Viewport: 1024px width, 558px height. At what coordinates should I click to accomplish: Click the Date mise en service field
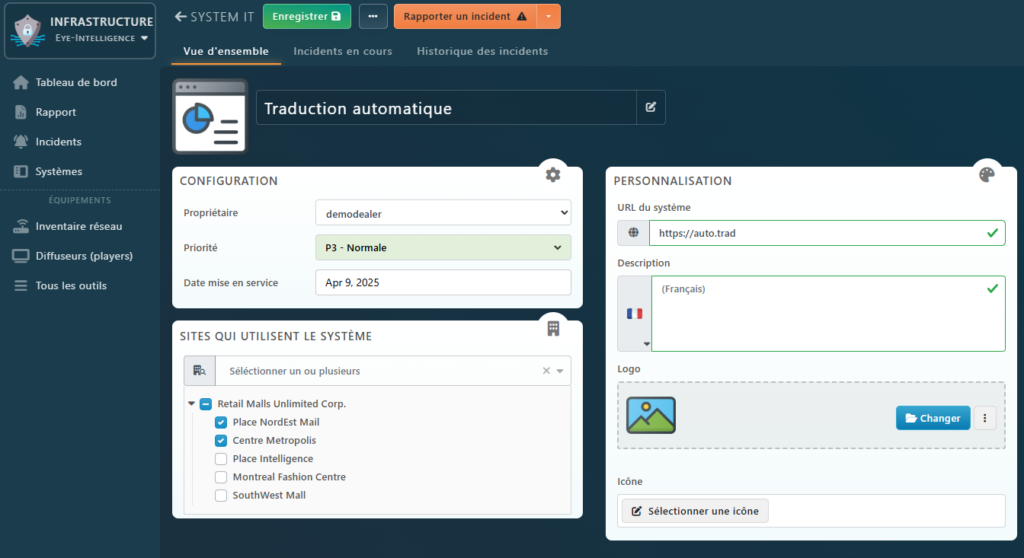[x=443, y=283]
